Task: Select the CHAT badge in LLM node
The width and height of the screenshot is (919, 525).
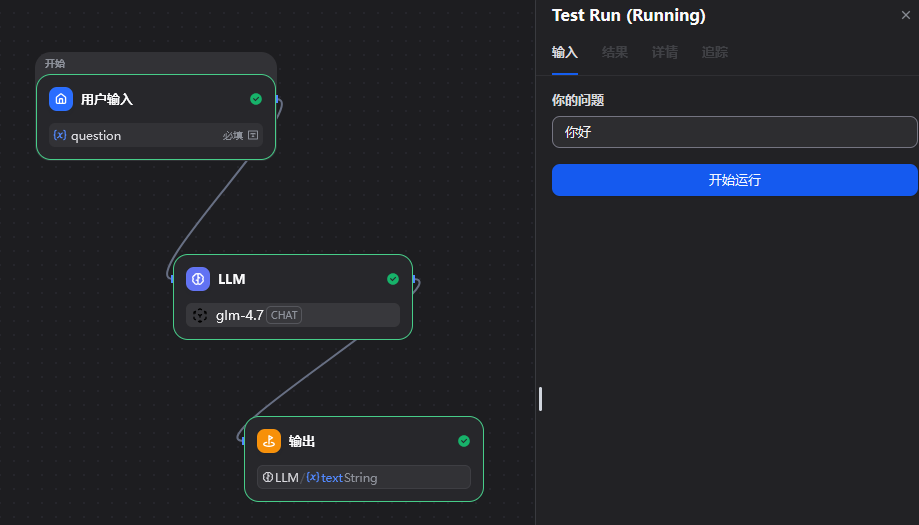Action: pyautogui.click(x=284, y=315)
